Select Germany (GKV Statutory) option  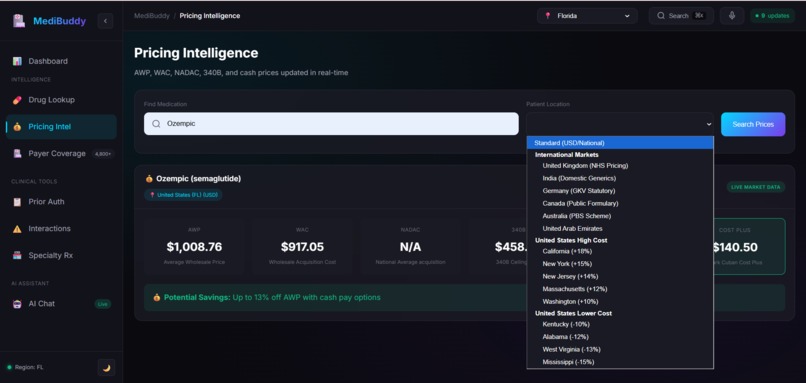pyautogui.click(x=620, y=191)
